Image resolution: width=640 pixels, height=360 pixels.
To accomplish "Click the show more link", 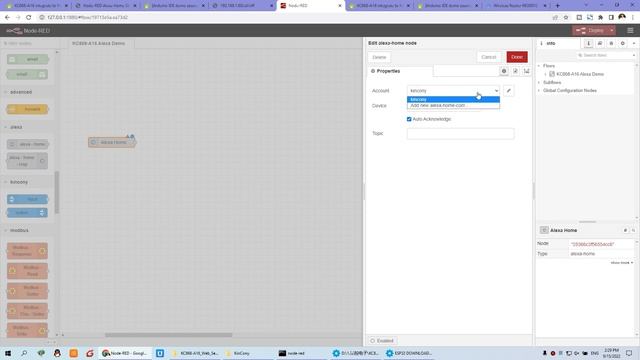I will [x=622, y=263].
